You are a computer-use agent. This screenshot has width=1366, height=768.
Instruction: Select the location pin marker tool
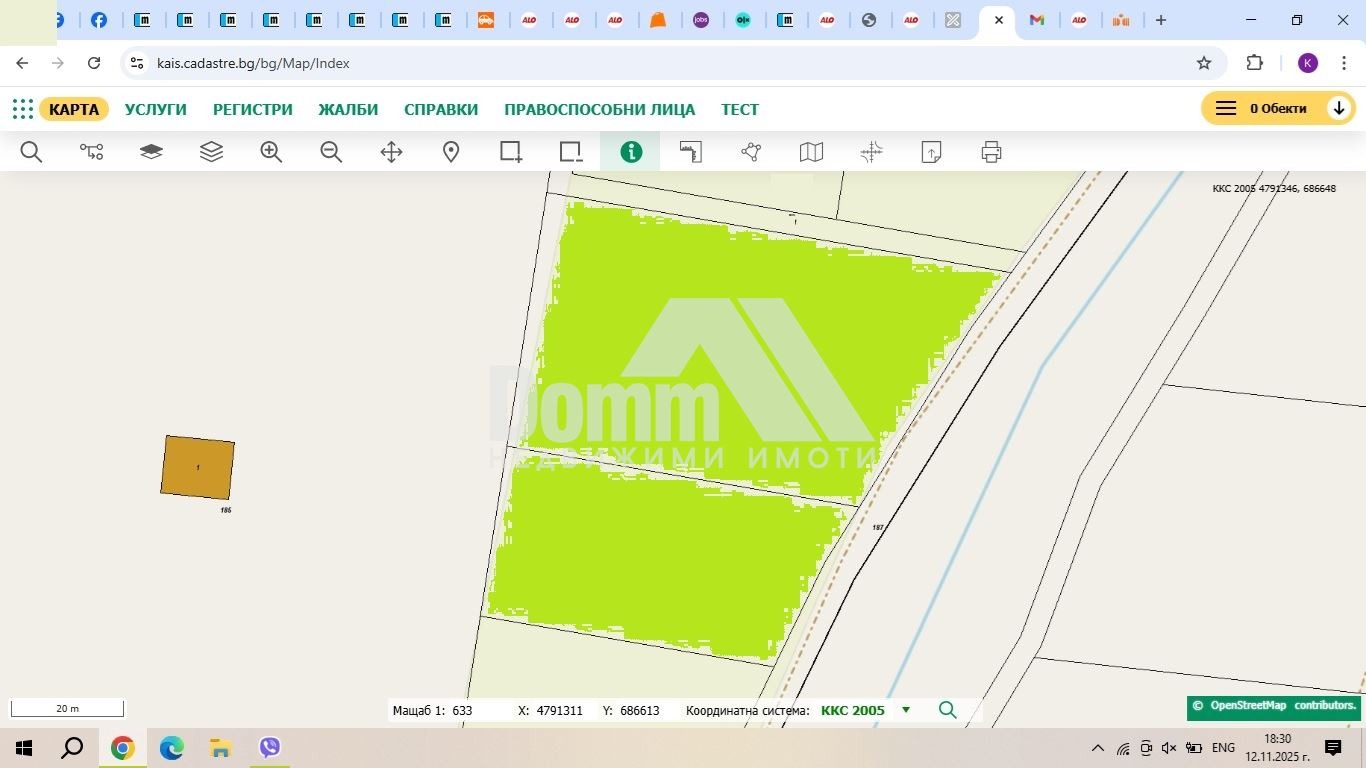(x=451, y=152)
